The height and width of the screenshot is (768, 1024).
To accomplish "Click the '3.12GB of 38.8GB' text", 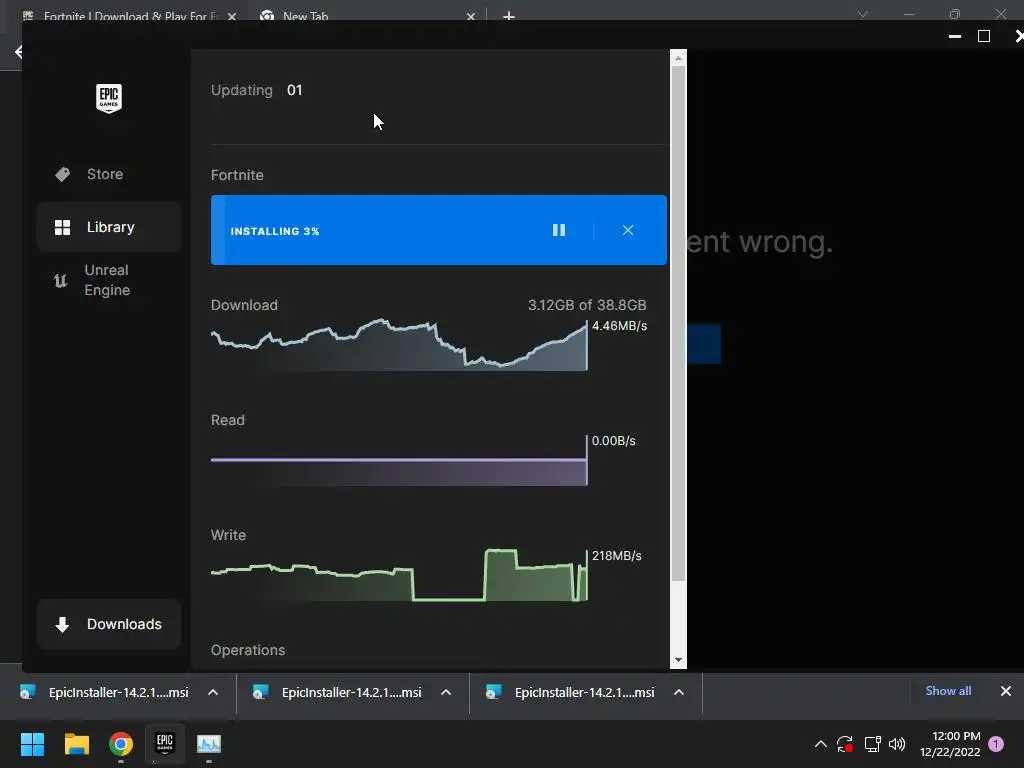I will [587, 305].
